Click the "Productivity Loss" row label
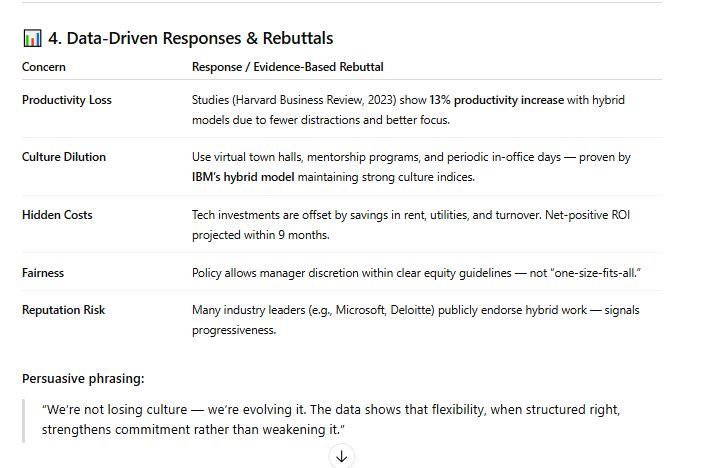Screen dimensions: 706x468 tap(67, 100)
